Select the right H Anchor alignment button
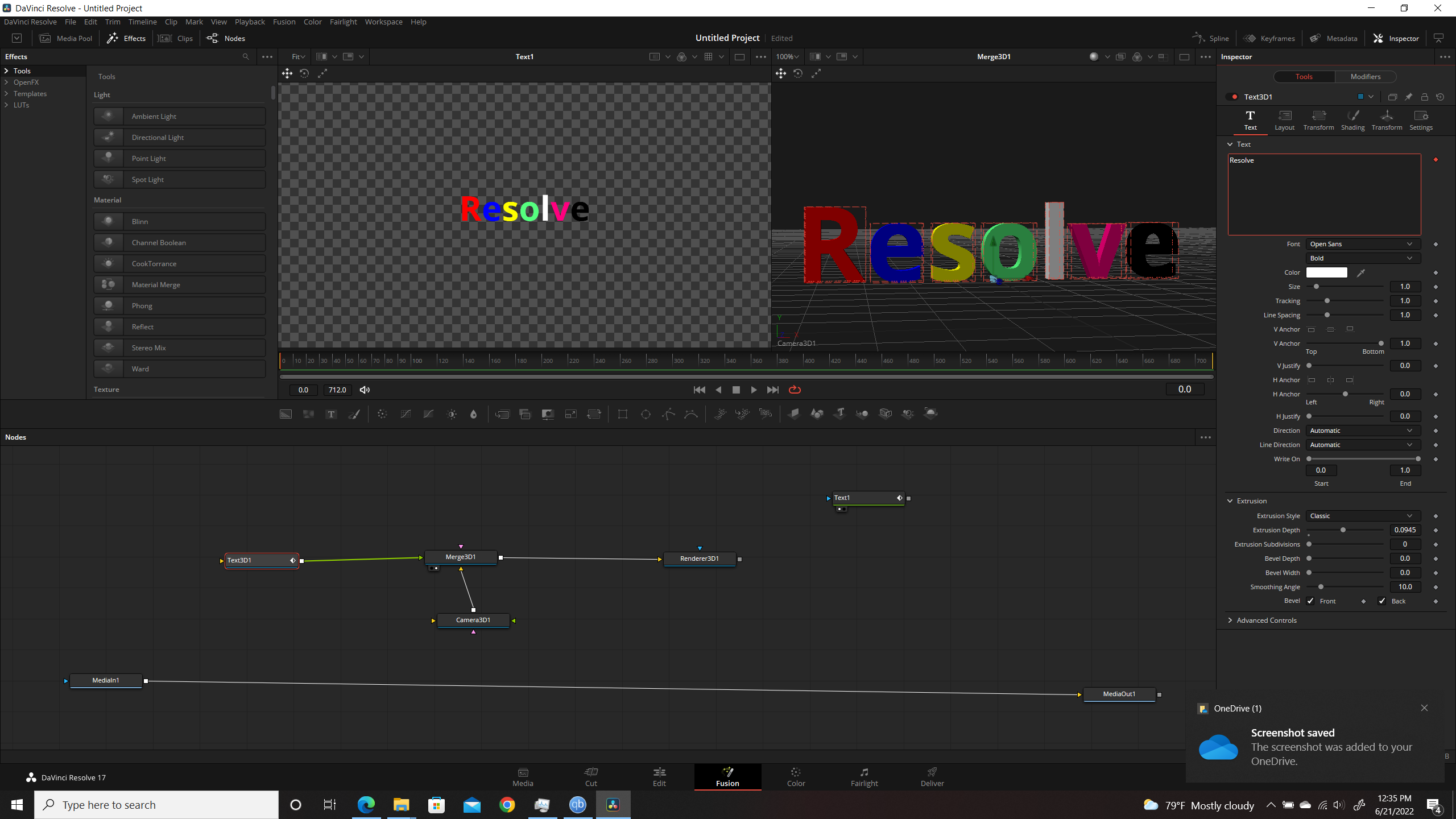1456x819 pixels. pyautogui.click(x=1349, y=380)
